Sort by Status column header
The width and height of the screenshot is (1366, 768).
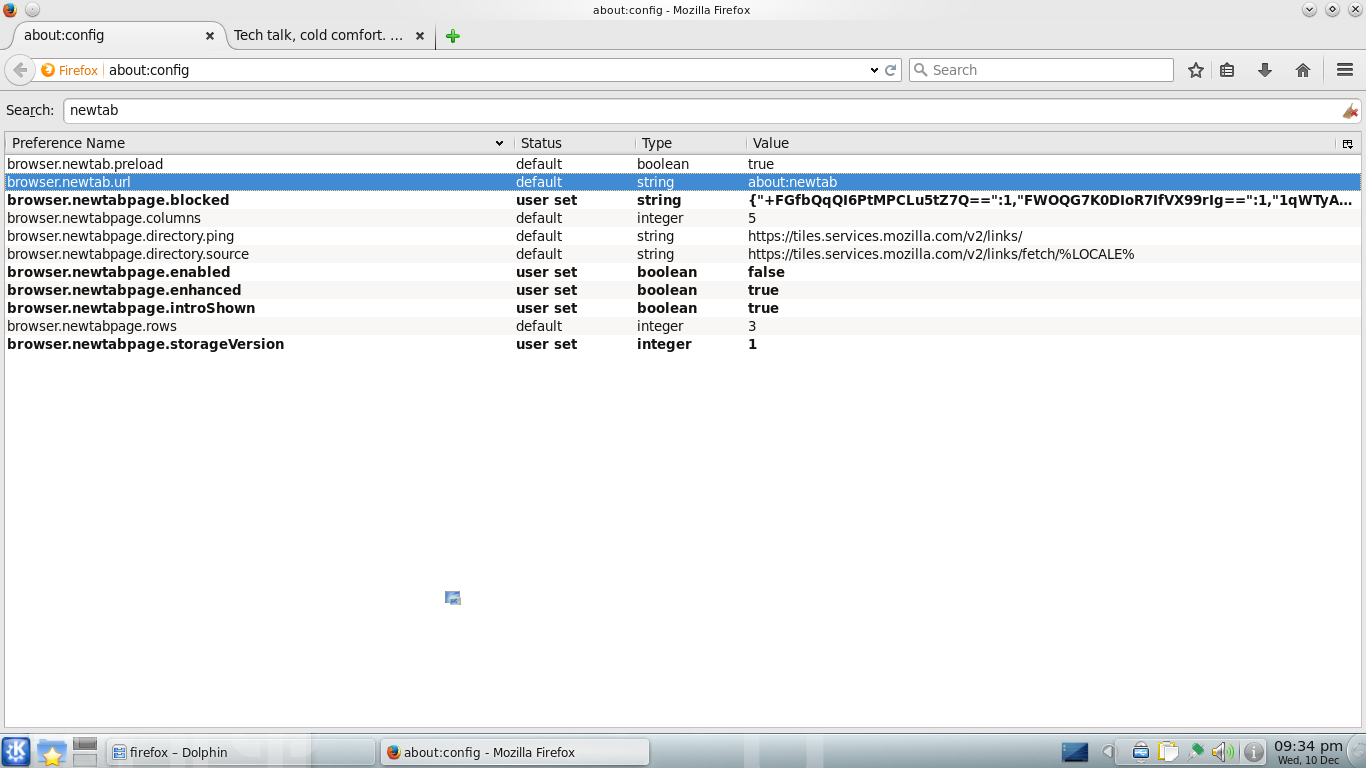point(575,143)
